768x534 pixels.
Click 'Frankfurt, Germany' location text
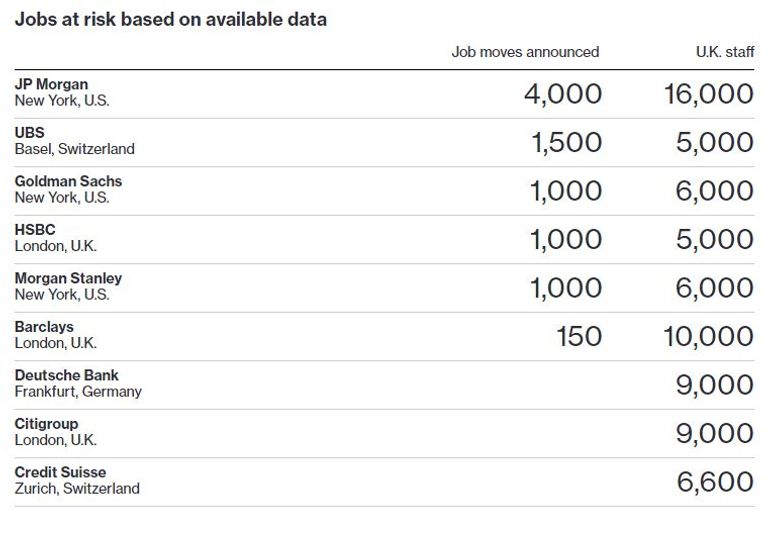(78, 392)
